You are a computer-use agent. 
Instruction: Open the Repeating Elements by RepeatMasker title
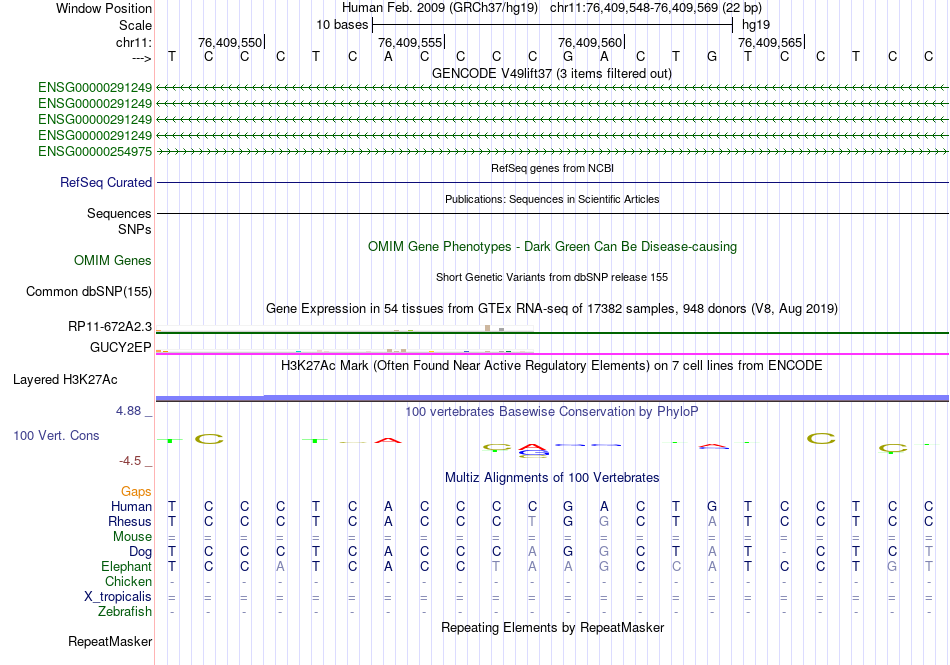[552, 627]
